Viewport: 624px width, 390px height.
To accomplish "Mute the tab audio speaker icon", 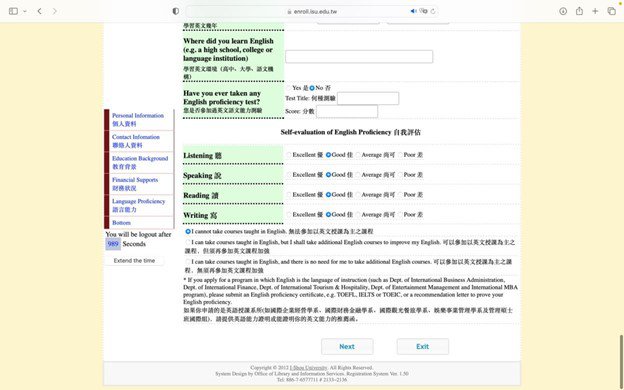I will (413, 11).
